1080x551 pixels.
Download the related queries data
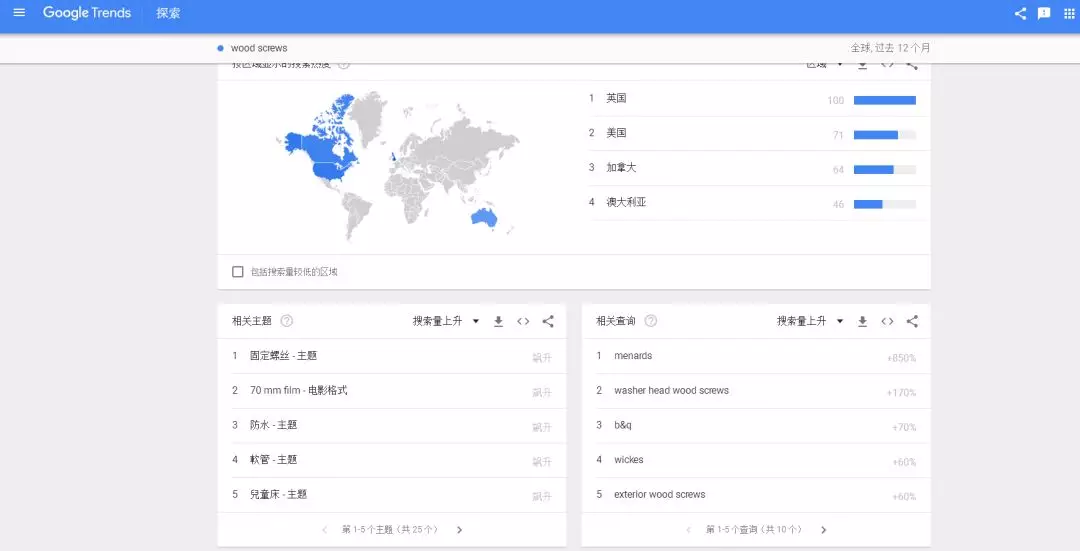[862, 321]
